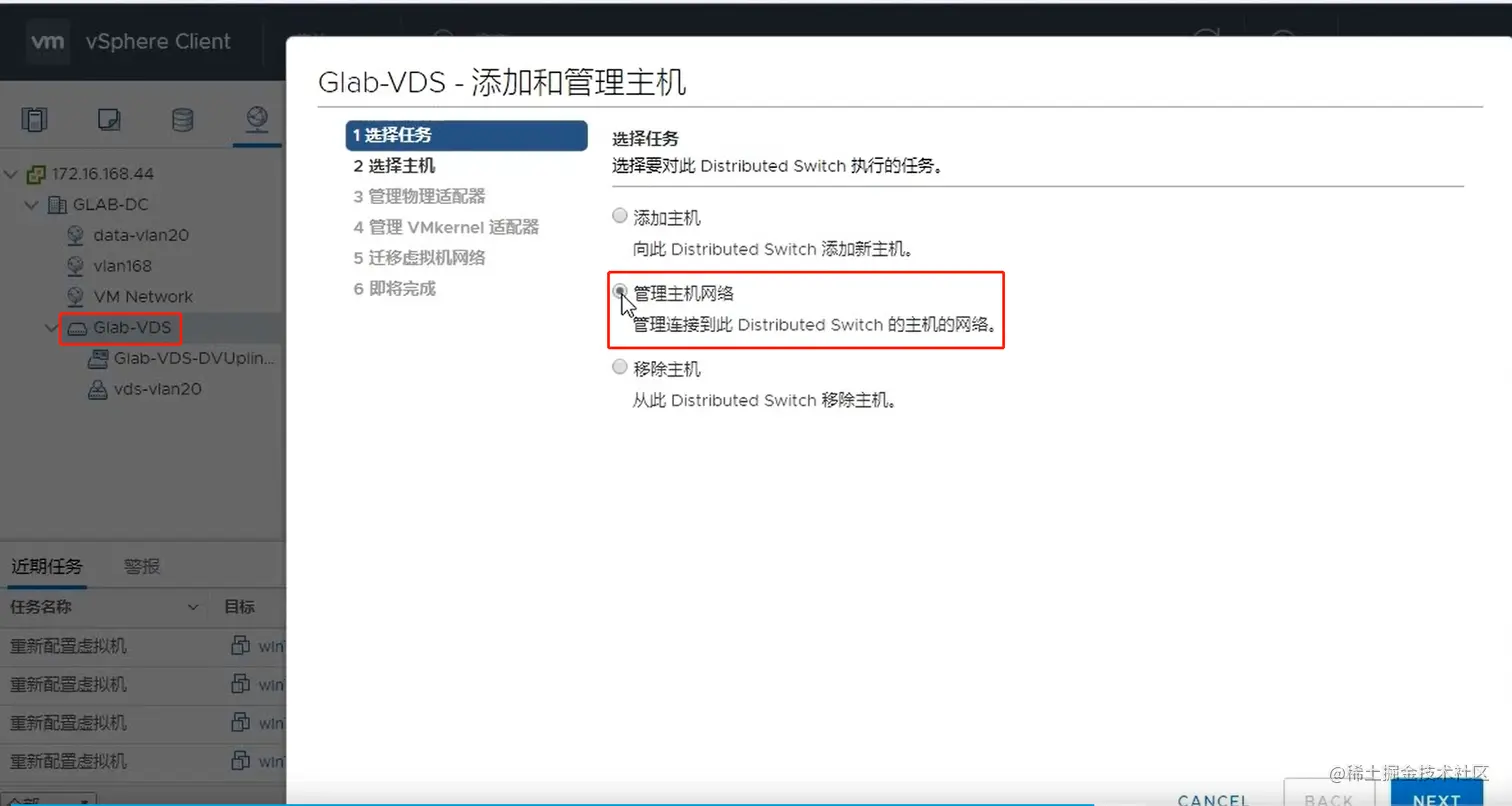Click the uplink port group icon beside Glab-VDS-DVUplin...
Image resolution: width=1512 pixels, height=806 pixels.
coord(98,358)
